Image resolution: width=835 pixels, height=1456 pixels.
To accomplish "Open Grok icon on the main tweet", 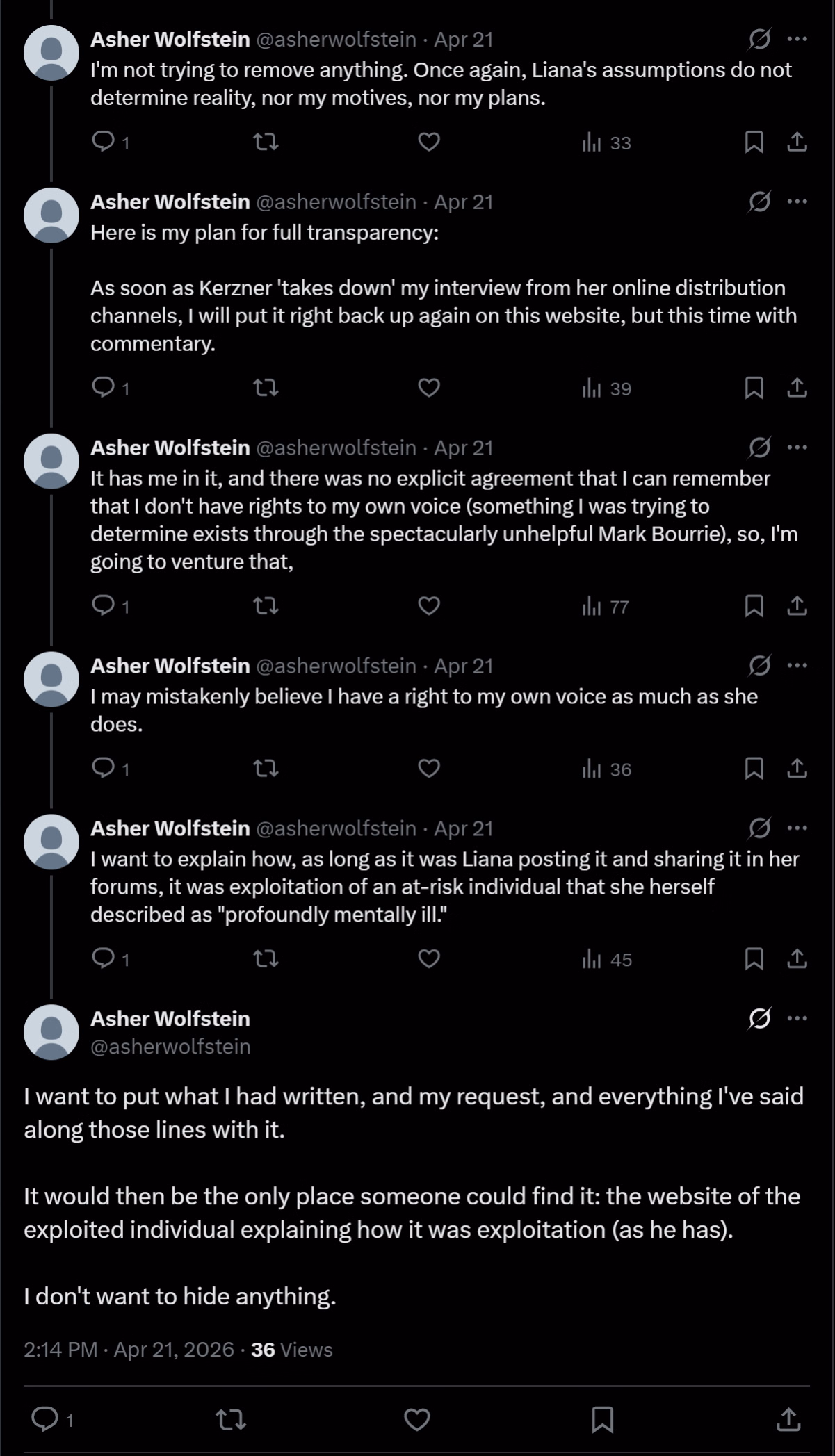I will [759, 1019].
